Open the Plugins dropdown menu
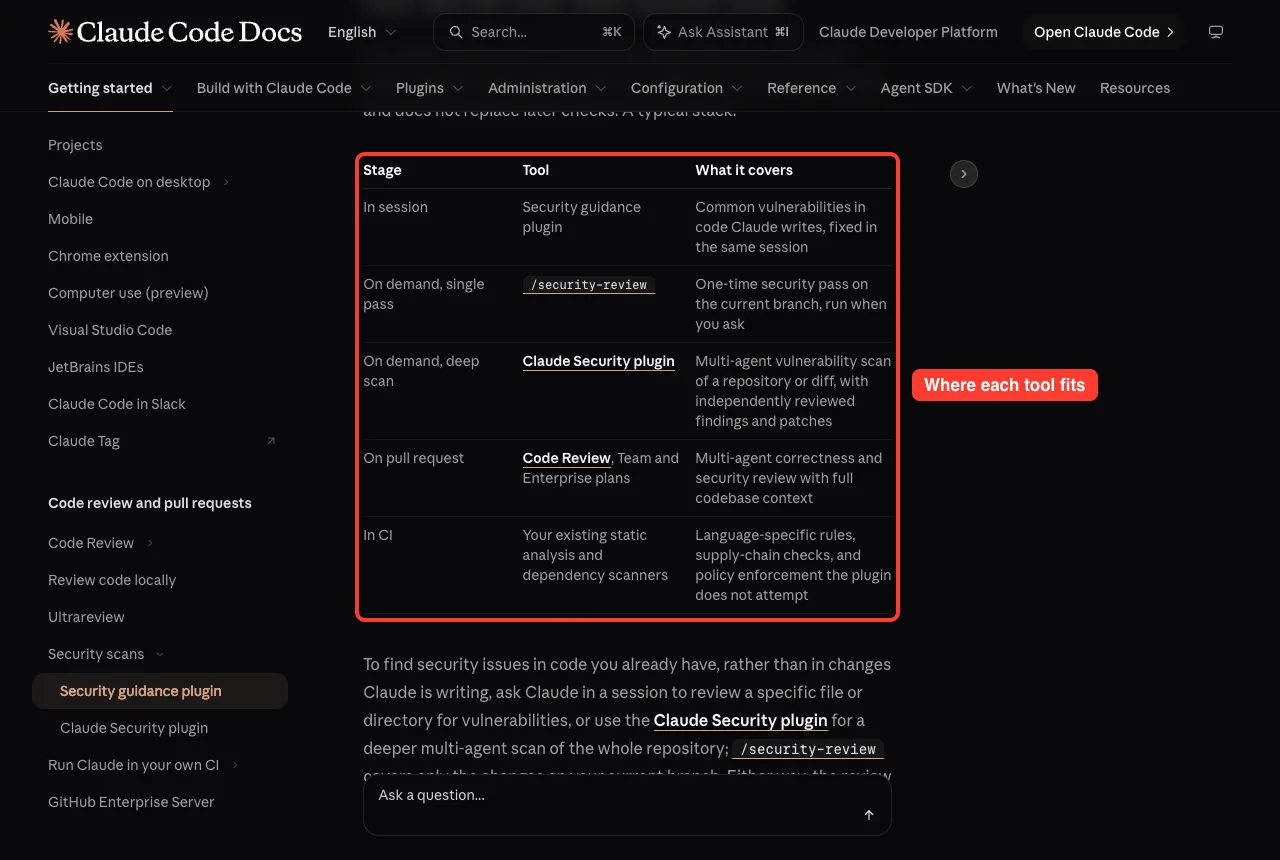 click(x=430, y=88)
